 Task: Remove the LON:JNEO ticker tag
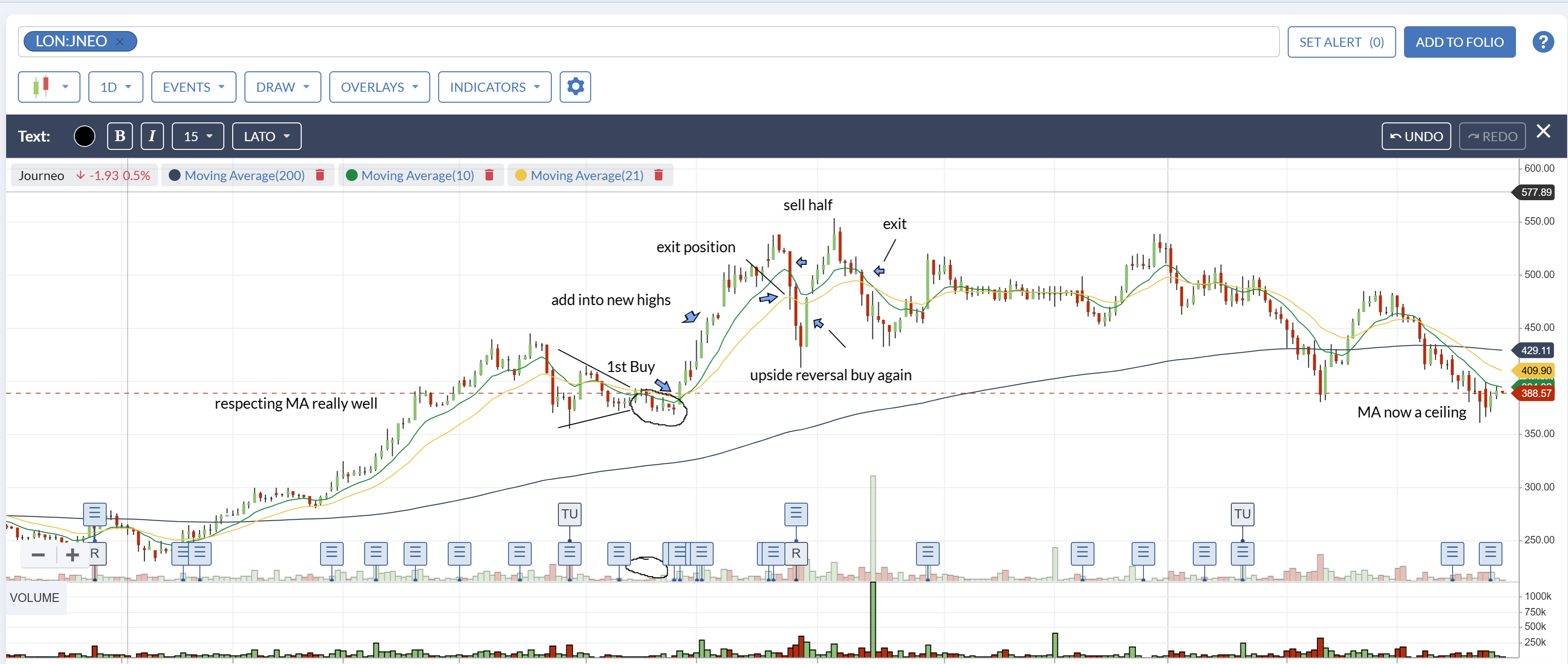point(120,42)
